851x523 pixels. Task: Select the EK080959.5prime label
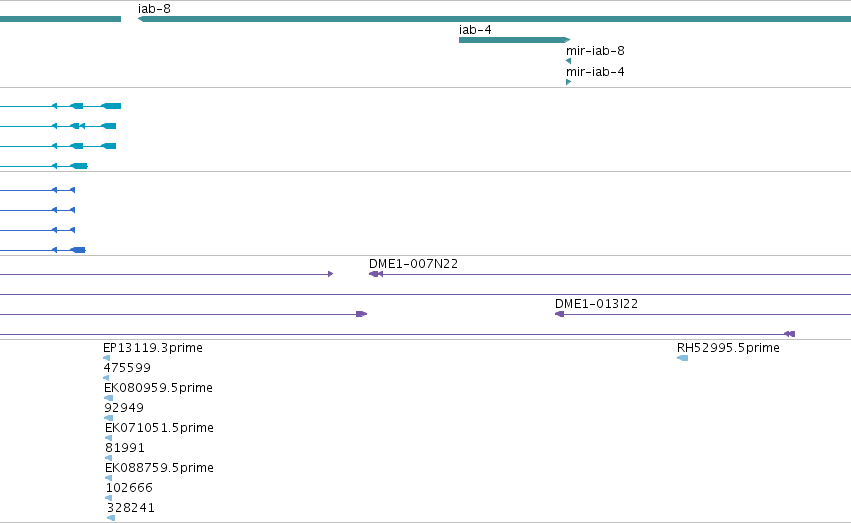158,388
